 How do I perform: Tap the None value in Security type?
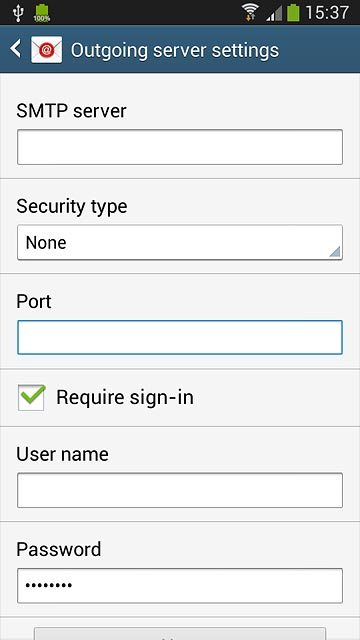46,242
